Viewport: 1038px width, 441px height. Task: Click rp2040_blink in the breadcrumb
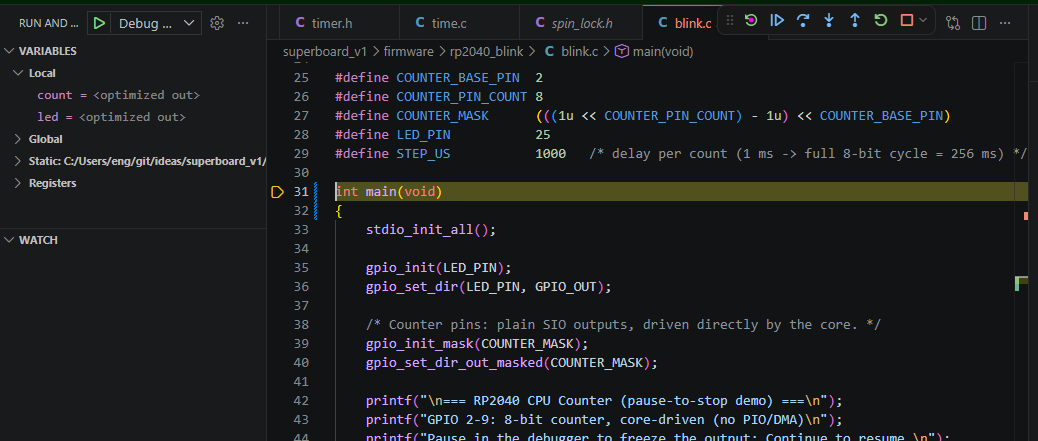(485, 51)
